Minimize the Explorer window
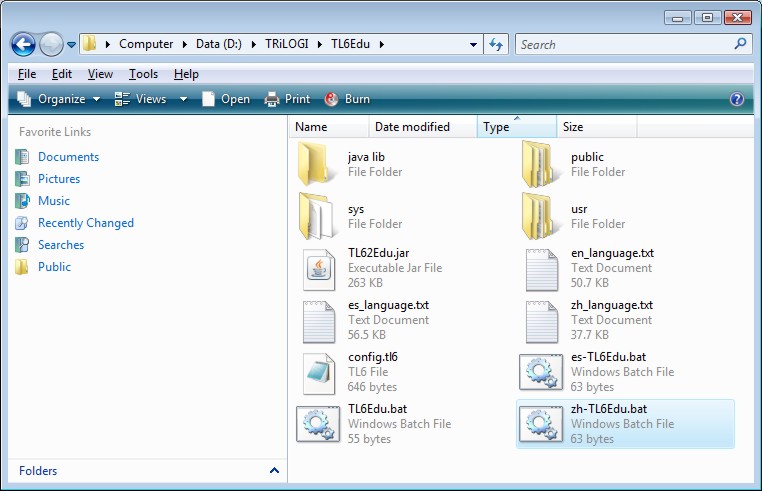Screen dimensions: 762x491 (677, 18)
